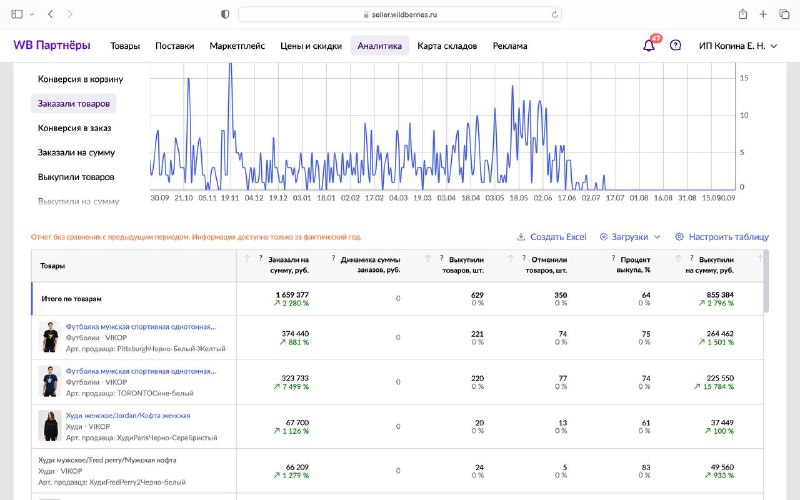Click the Excel download icon
The width and height of the screenshot is (800, 500).
(x=521, y=237)
